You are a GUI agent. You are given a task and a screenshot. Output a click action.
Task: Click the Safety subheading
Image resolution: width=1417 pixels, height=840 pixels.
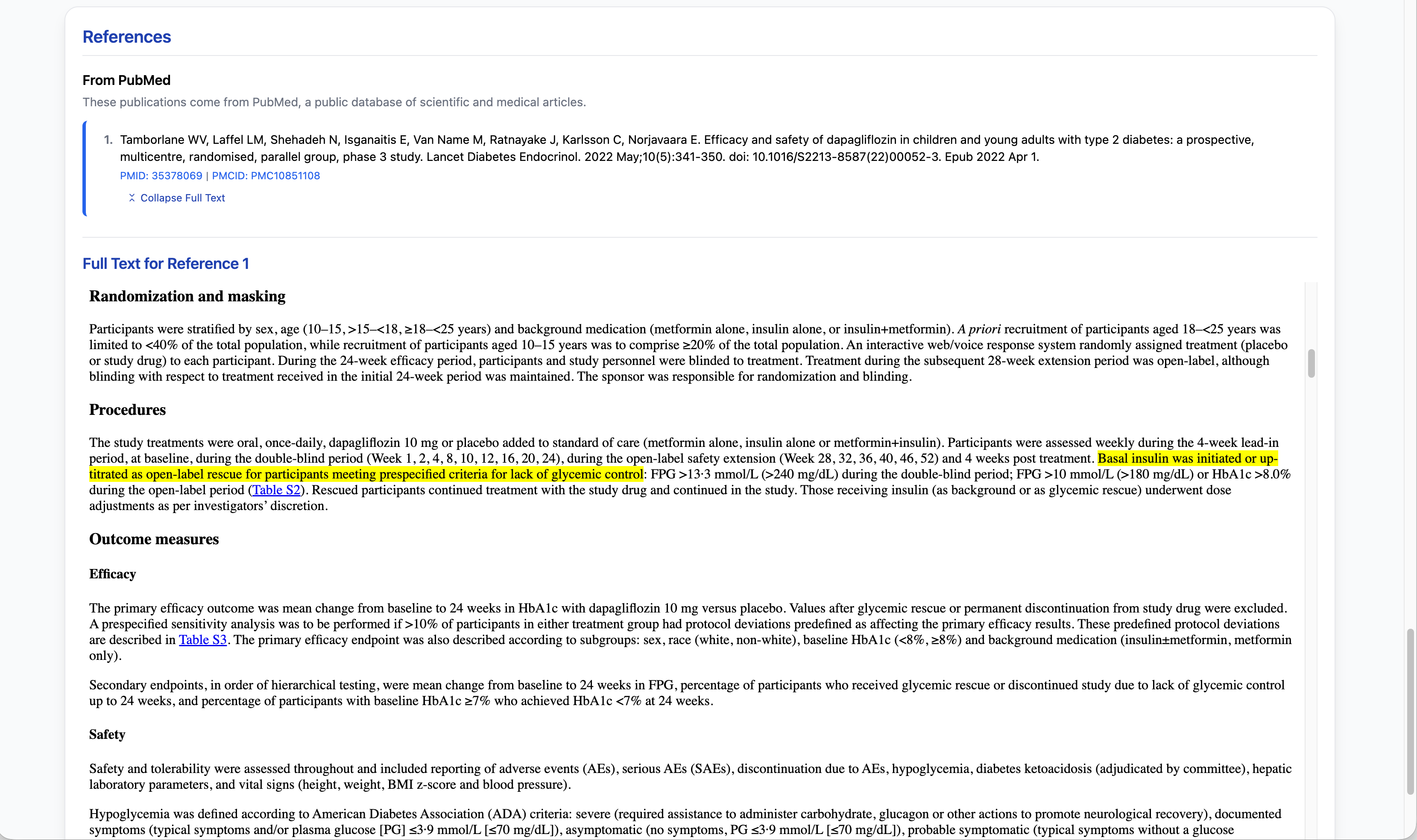tap(107, 735)
